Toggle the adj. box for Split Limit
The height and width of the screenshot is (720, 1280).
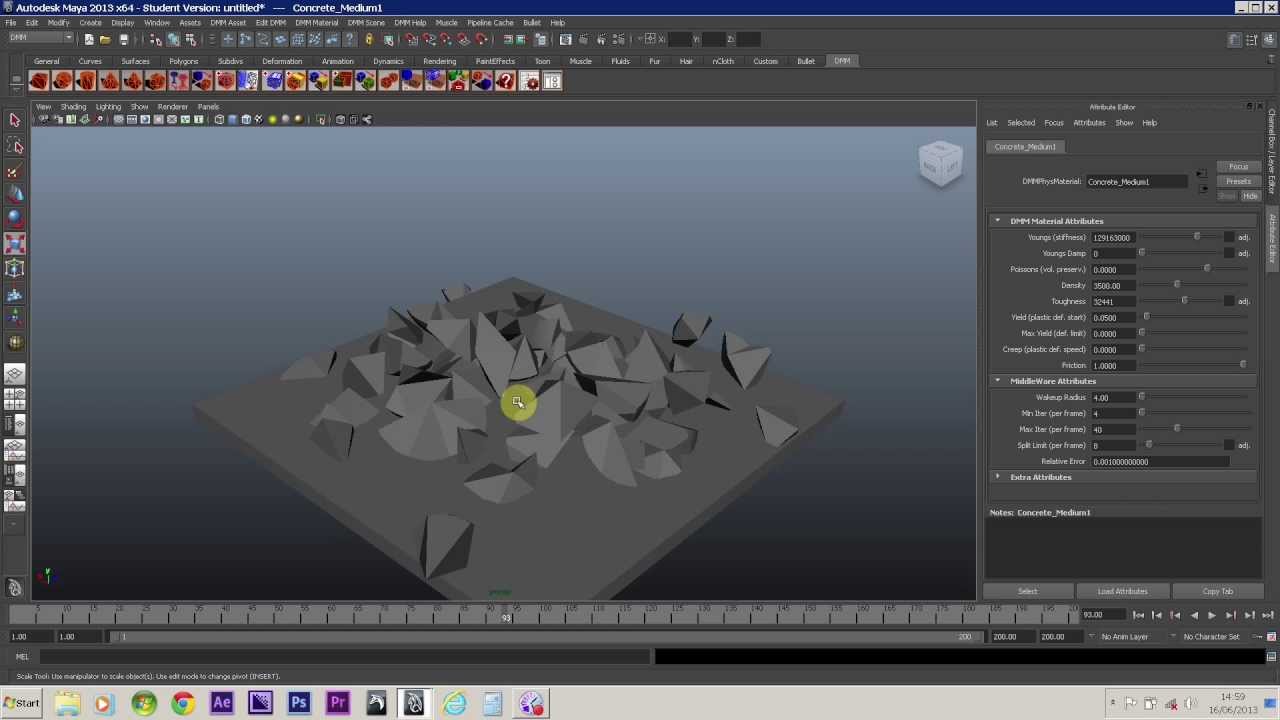pyautogui.click(x=1229, y=446)
